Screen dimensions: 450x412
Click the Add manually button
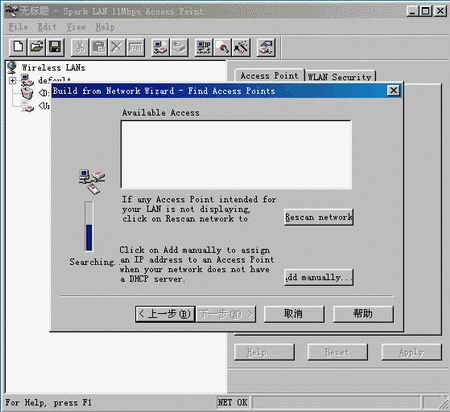point(319,277)
